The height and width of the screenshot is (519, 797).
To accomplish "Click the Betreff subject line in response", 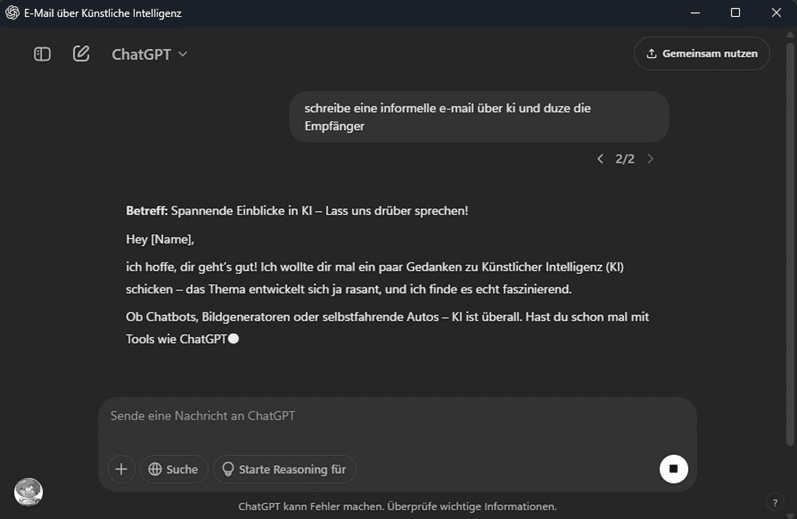I will [x=297, y=211].
